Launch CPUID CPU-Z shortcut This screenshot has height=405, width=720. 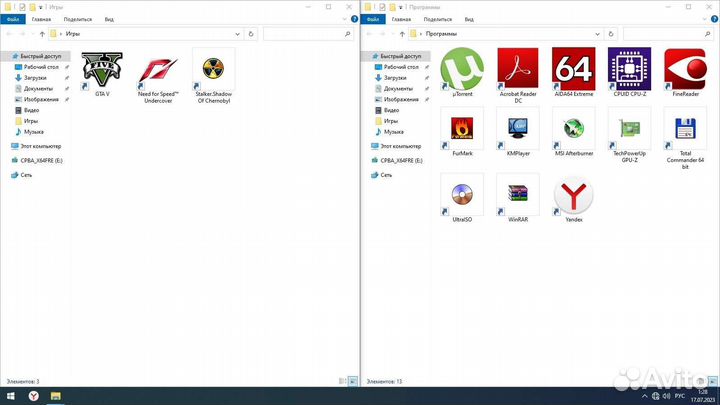click(630, 73)
